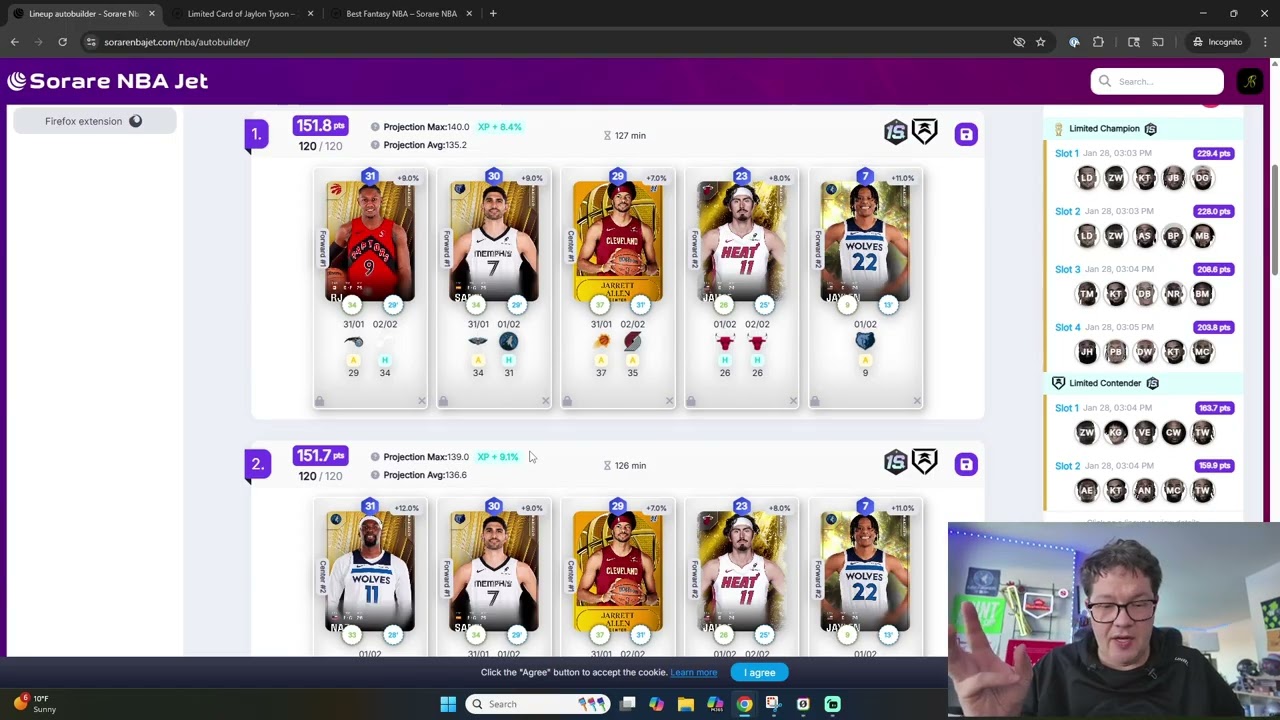Click the Sorare NBA Jet logo
1280x720 pixels.
[x=107, y=81]
